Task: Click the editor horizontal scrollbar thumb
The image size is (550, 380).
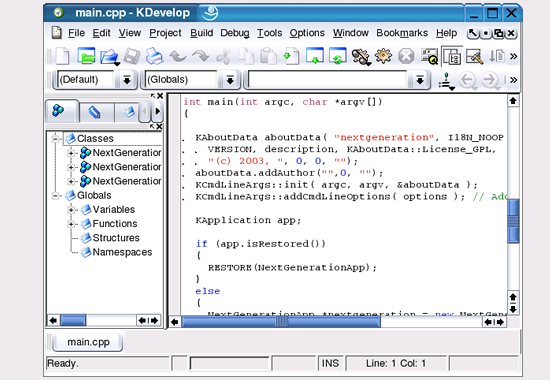Action: (281, 321)
